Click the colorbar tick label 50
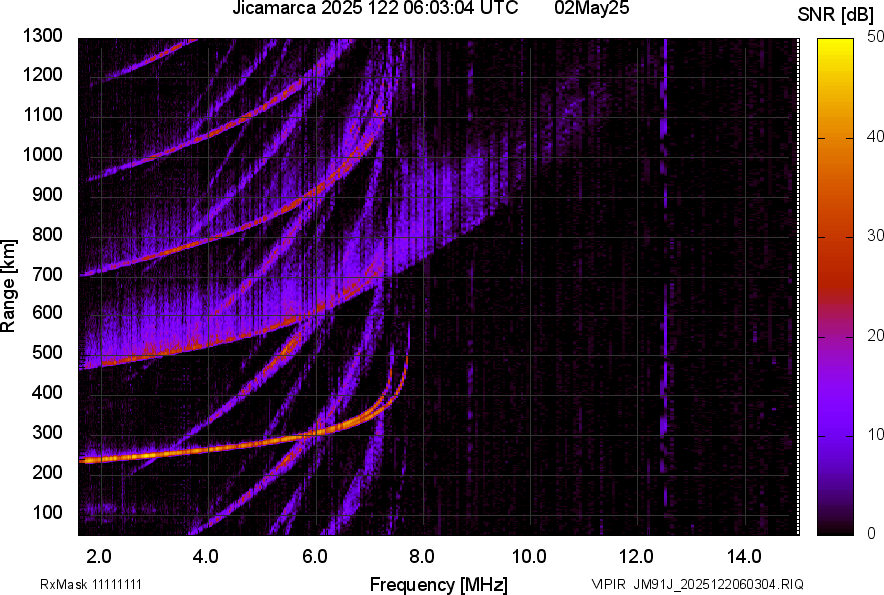This screenshot has width=884, height=595. (875, 37)
